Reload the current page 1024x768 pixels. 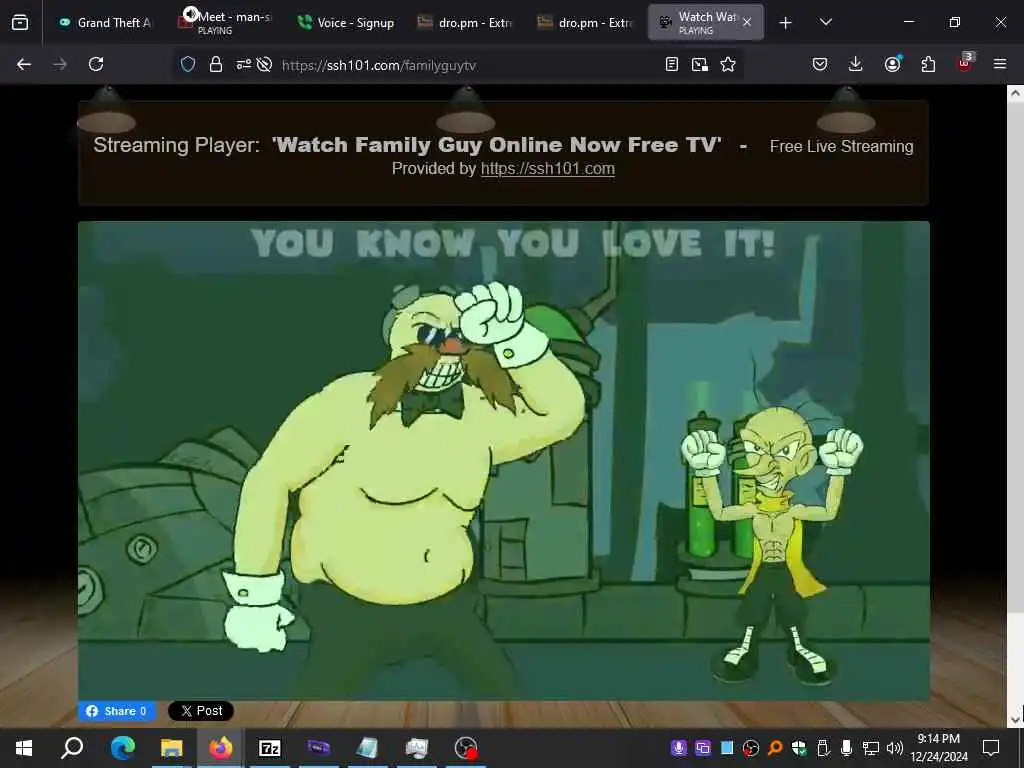click(96, 64)
